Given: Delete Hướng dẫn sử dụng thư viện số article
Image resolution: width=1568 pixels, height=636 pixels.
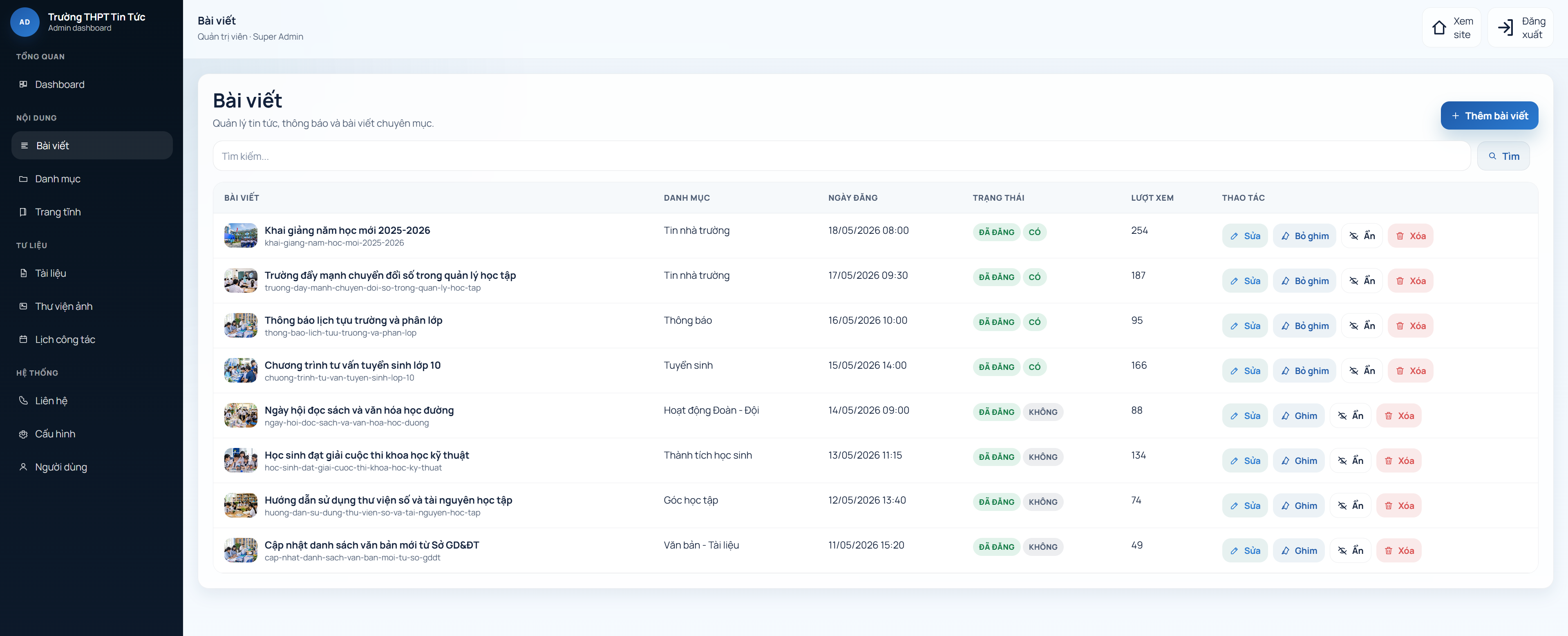Looking at the screenshot, I should click(1399, 506).
